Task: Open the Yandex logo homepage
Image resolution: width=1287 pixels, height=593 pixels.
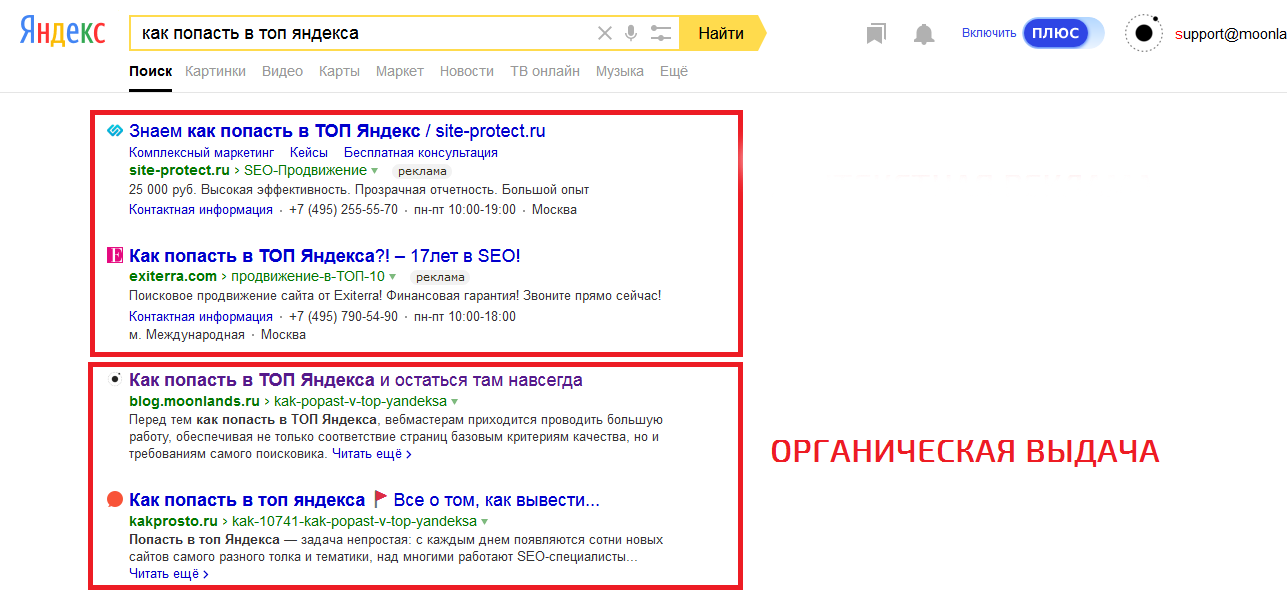Action: [62, 33]
